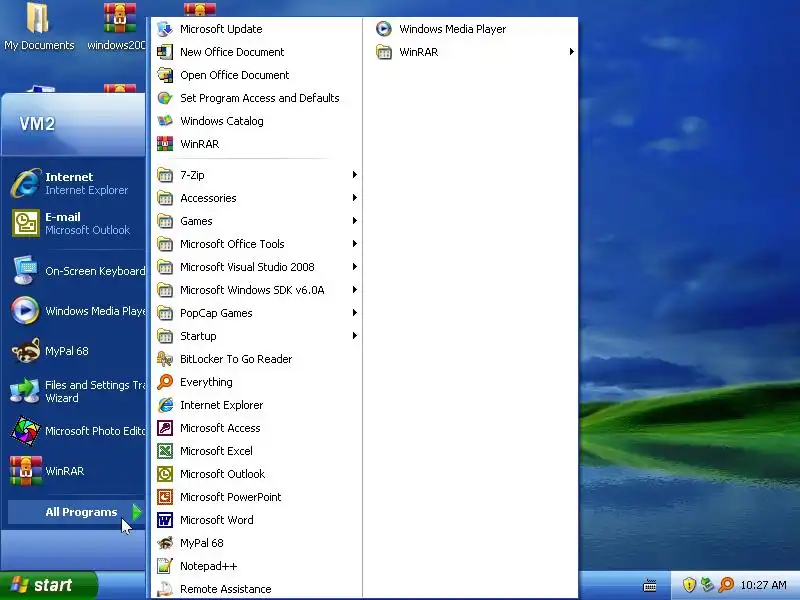Click the Internet Explorer icon in All Programs list
800x600 pixels.
pyautogui.click(x=165, y=405)
